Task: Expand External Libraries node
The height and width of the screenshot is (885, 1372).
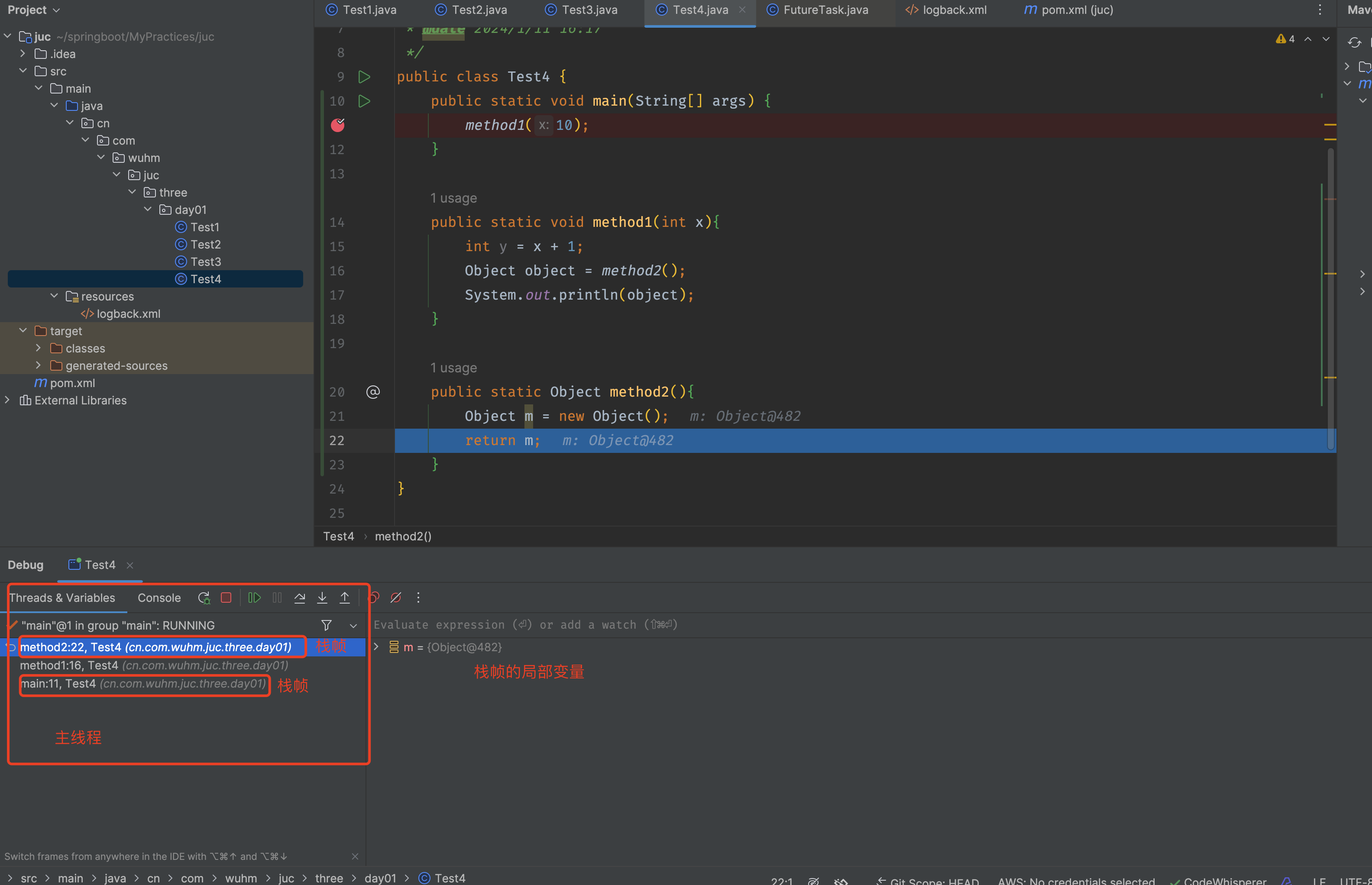Action: click(x=7, y=400)
